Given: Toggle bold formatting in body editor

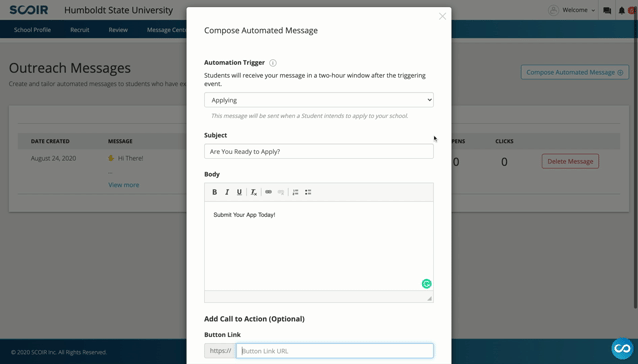Looking at the screenshot, I should tap(214, 192).
